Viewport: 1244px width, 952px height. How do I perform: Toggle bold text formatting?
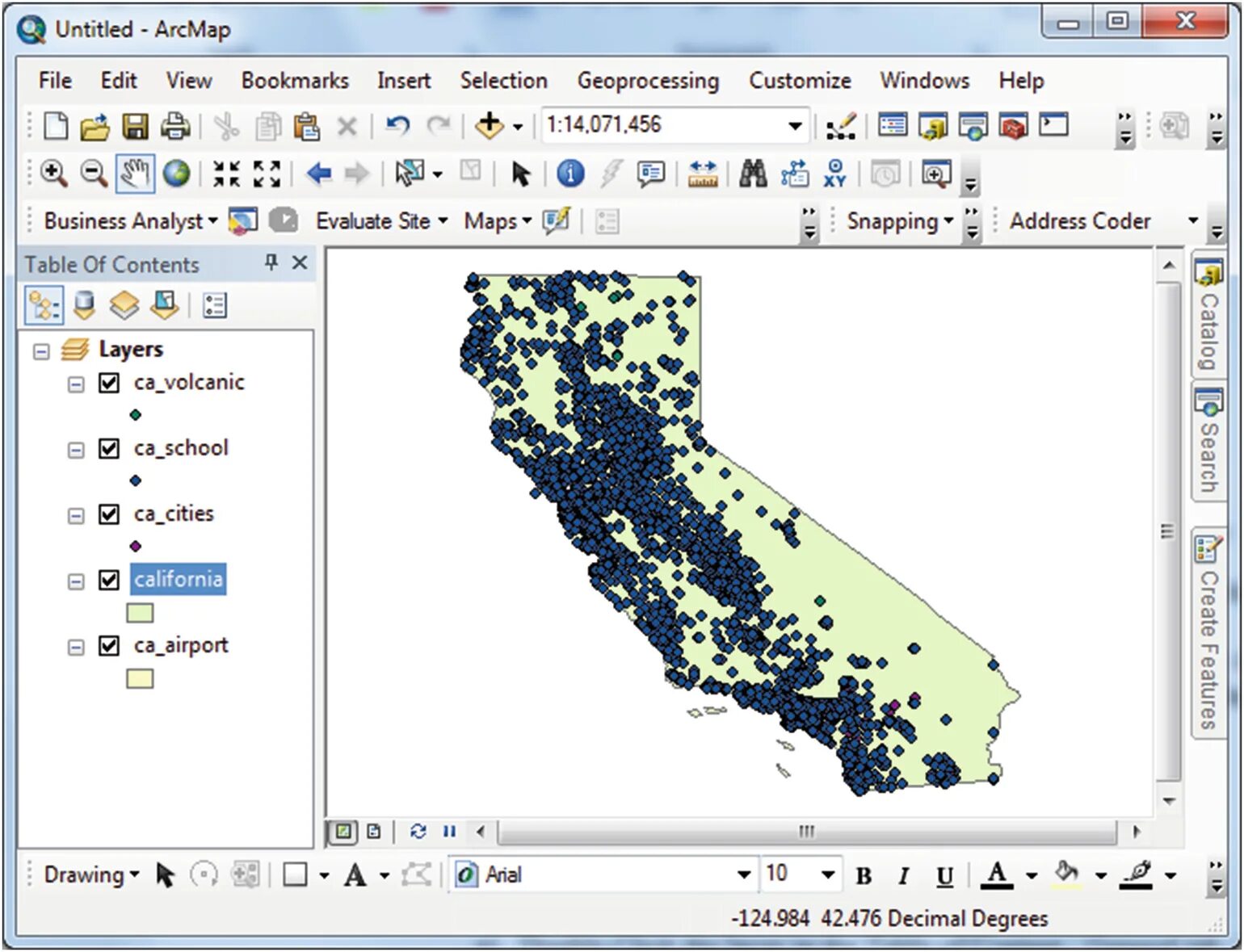tap(864, 875)
